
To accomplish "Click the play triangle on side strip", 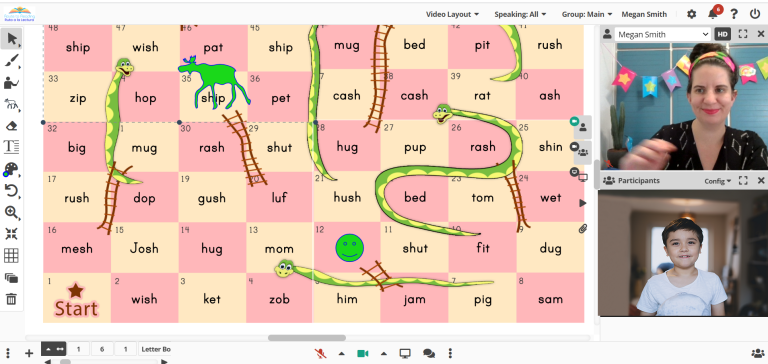I will coord(582,203).
